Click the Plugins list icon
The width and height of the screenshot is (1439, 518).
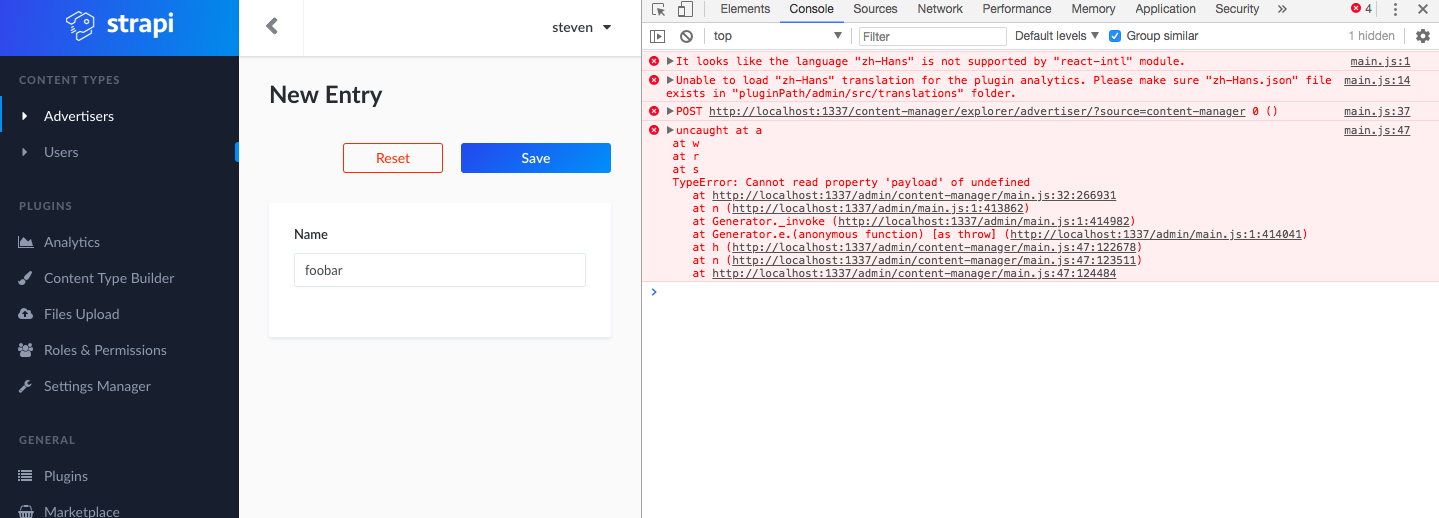26,476
